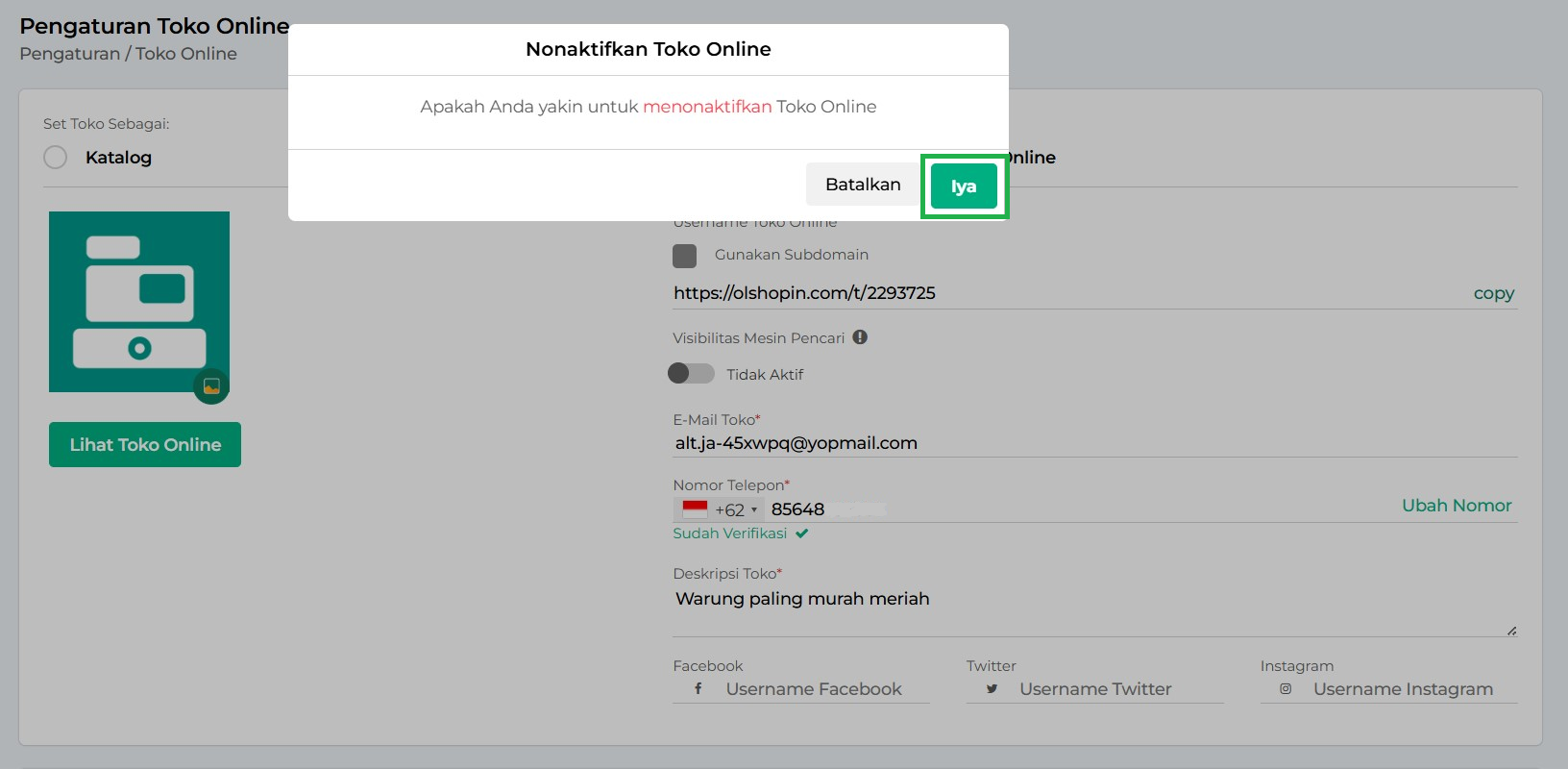
Task: Toggle the Visibilitas Mesin Pencari switch
Action: coord(691,374)
